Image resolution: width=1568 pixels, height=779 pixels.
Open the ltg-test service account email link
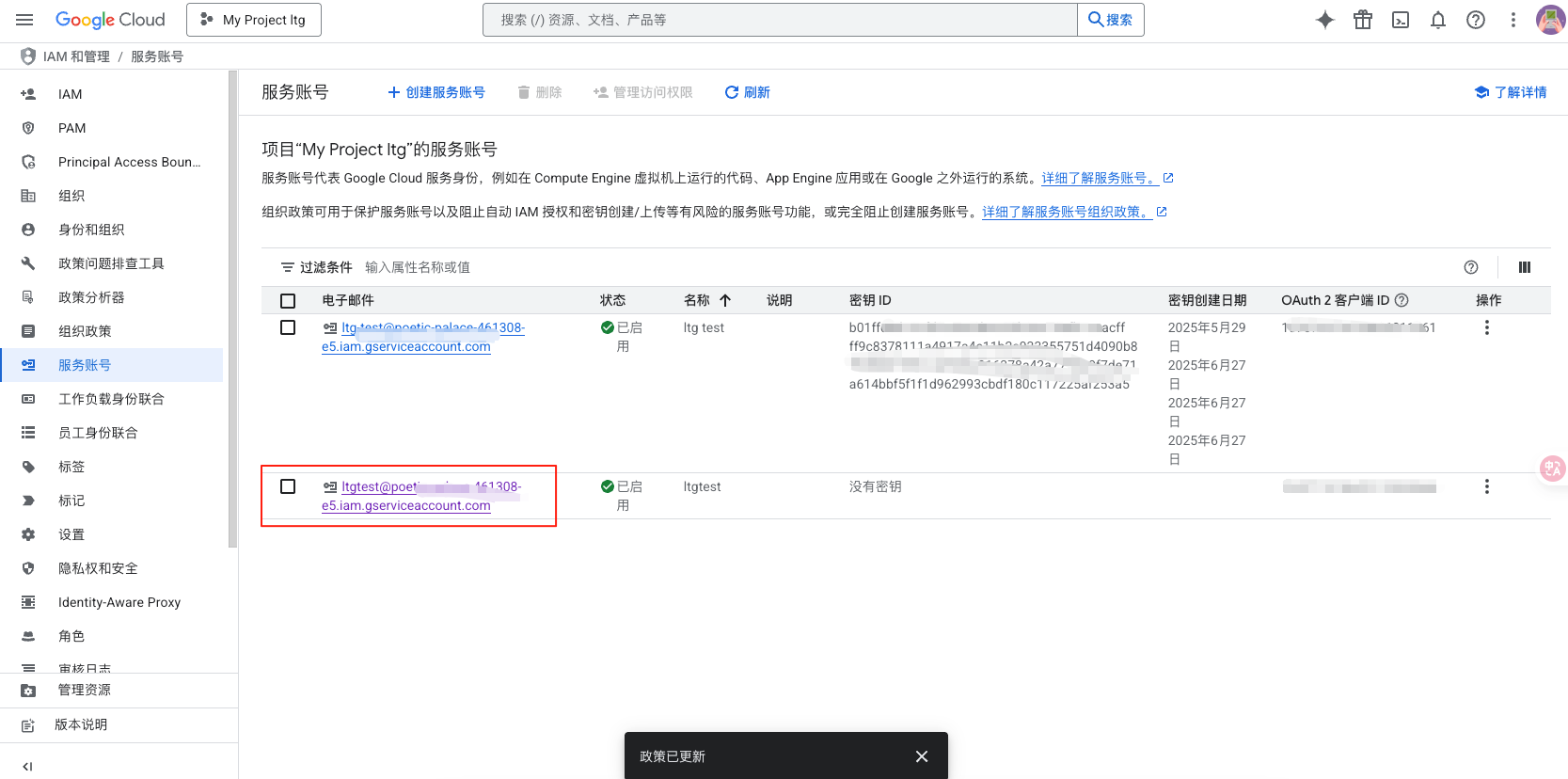(x=423, y=337)
